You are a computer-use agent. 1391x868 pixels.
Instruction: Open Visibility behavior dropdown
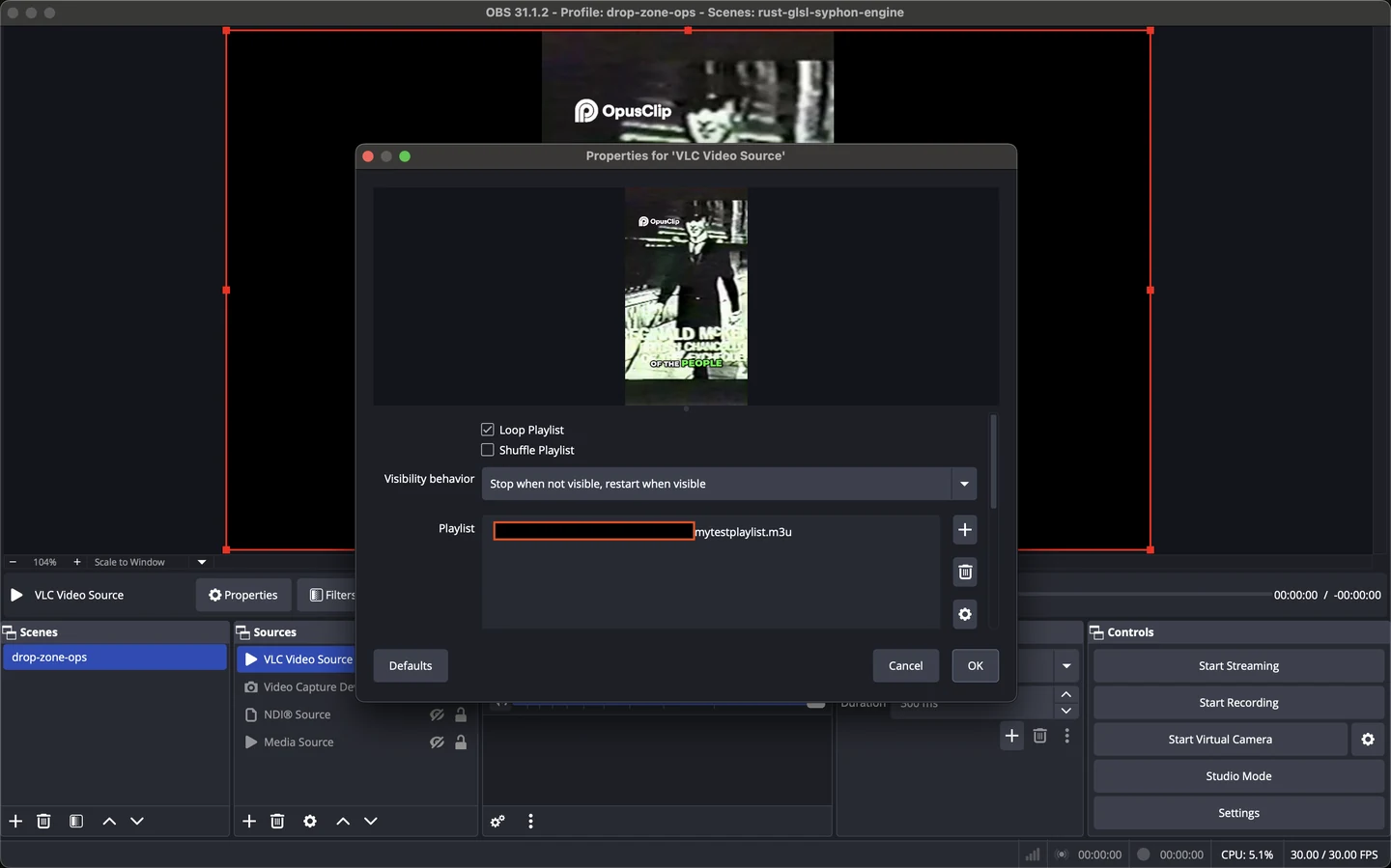(729, 484)
